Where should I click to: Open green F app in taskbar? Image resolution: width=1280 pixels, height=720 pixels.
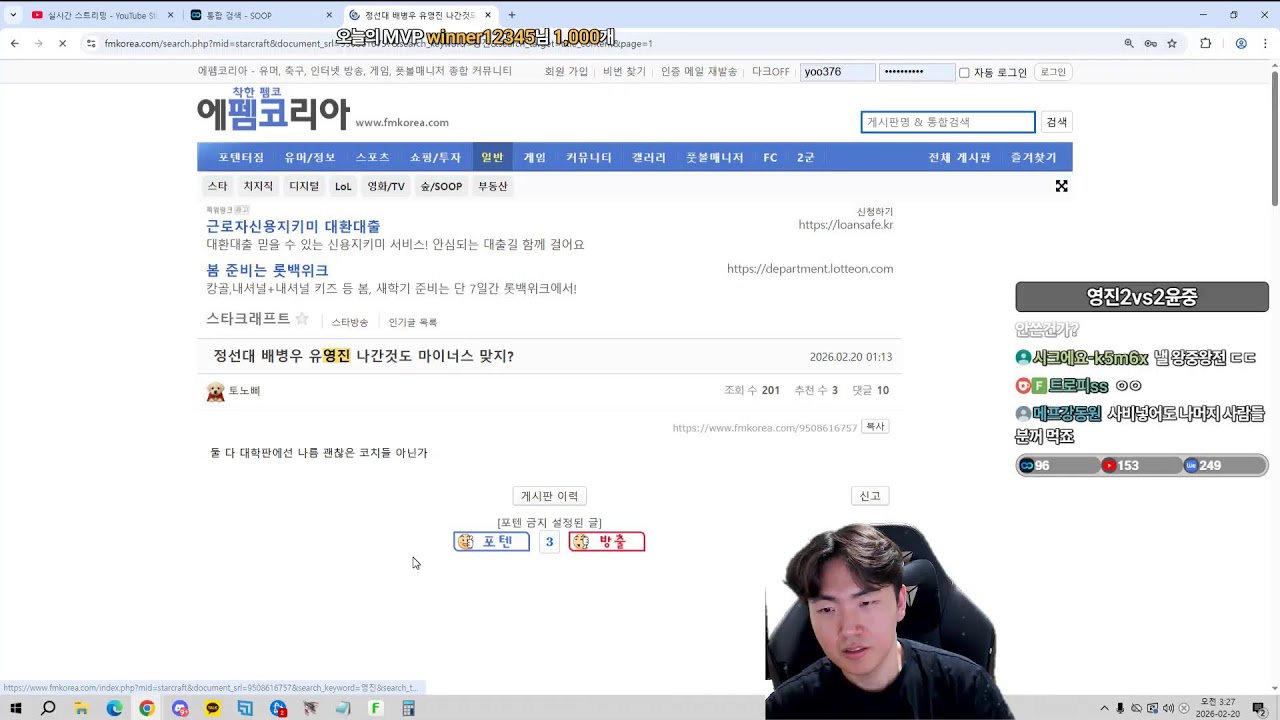(x=376, y=708)
